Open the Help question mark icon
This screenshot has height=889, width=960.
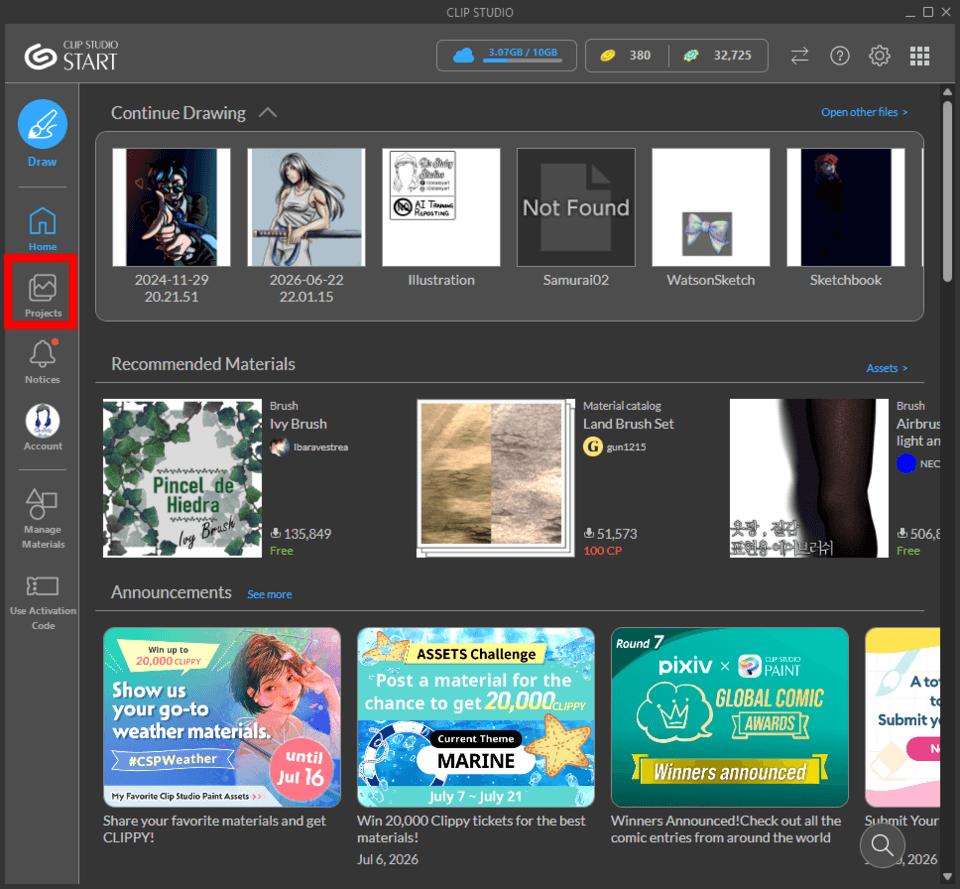pos(839,56)
